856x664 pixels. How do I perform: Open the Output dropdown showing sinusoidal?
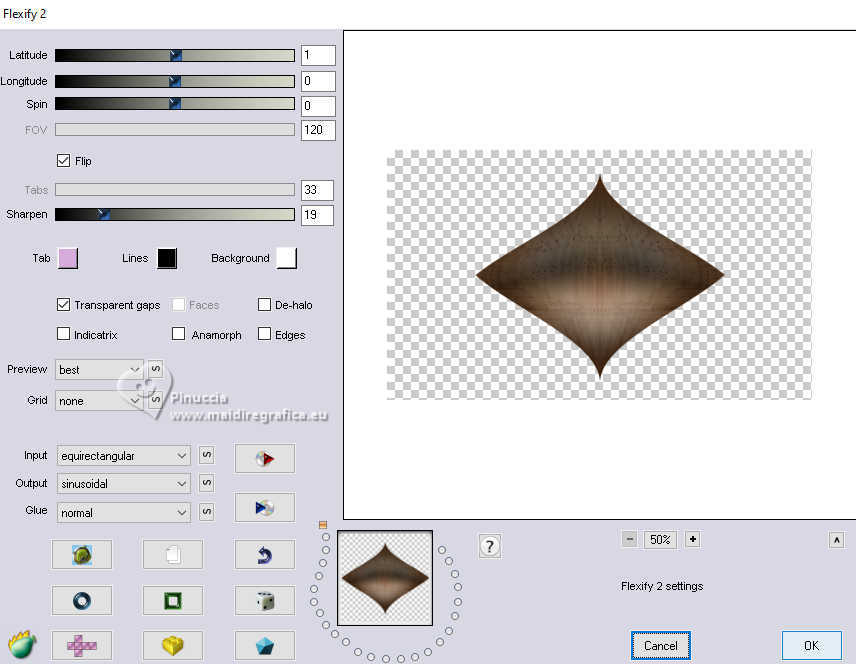click(123, 483)
